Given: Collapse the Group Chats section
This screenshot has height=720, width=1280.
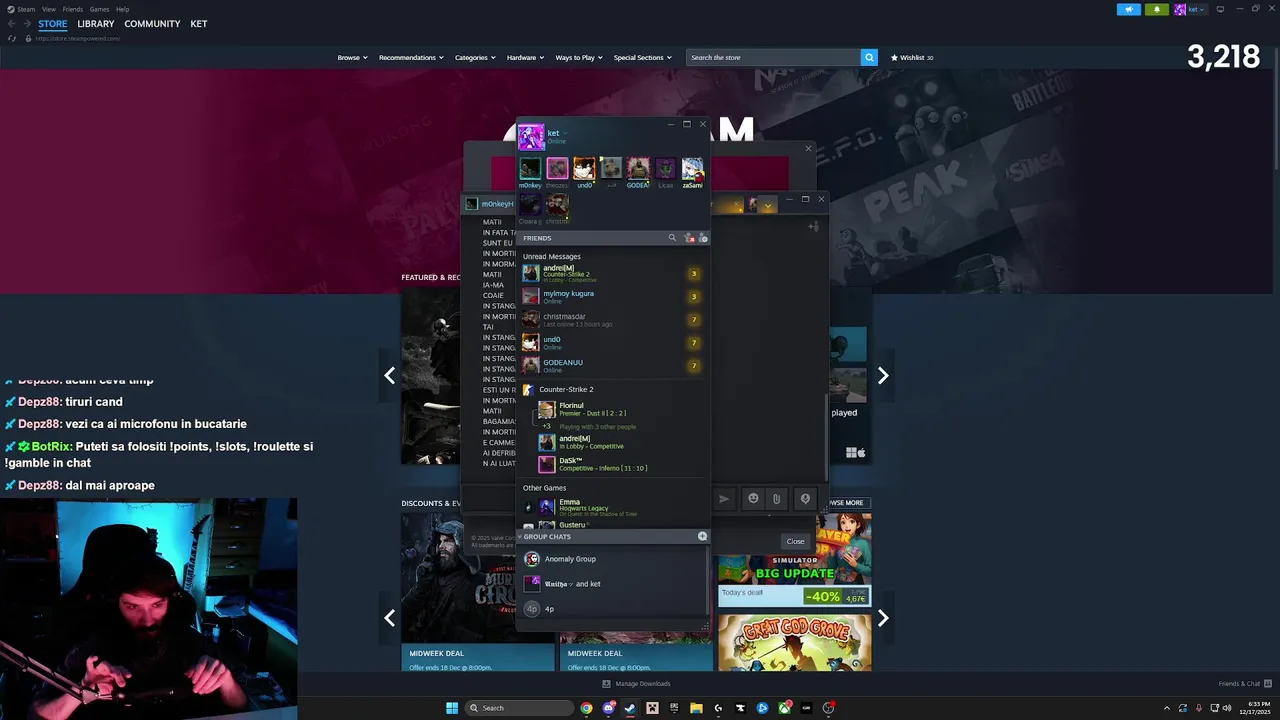Looking at the screenshot, I should (x=519, y=536).
